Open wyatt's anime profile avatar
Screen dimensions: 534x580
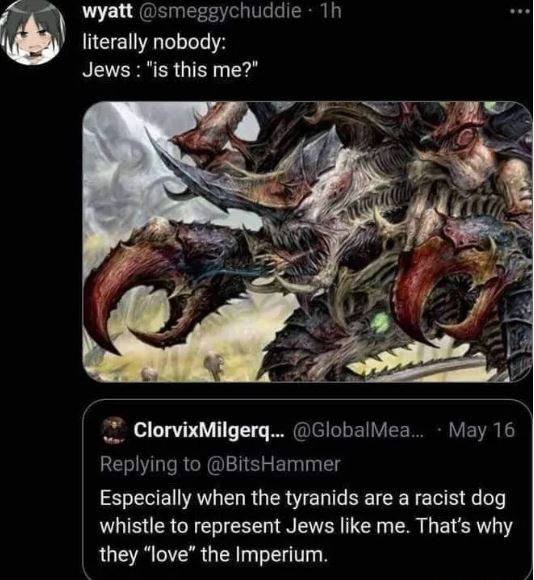[x=33, y=33]
